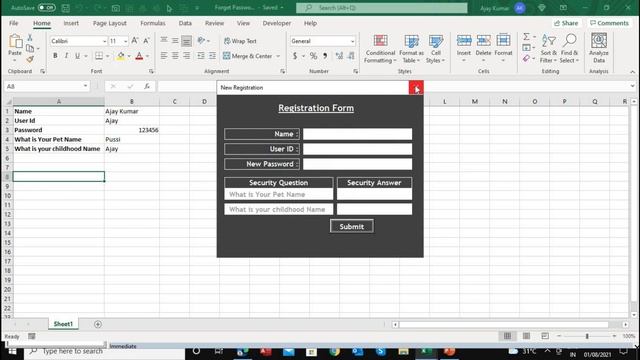Click the New Password input field
The image size is (640, 360).
pos(357,164)
